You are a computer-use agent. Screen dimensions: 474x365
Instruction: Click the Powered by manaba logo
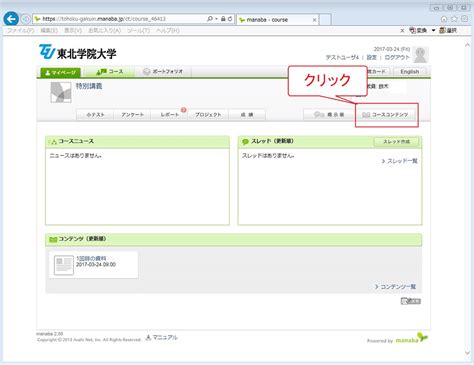click(397, 339)
